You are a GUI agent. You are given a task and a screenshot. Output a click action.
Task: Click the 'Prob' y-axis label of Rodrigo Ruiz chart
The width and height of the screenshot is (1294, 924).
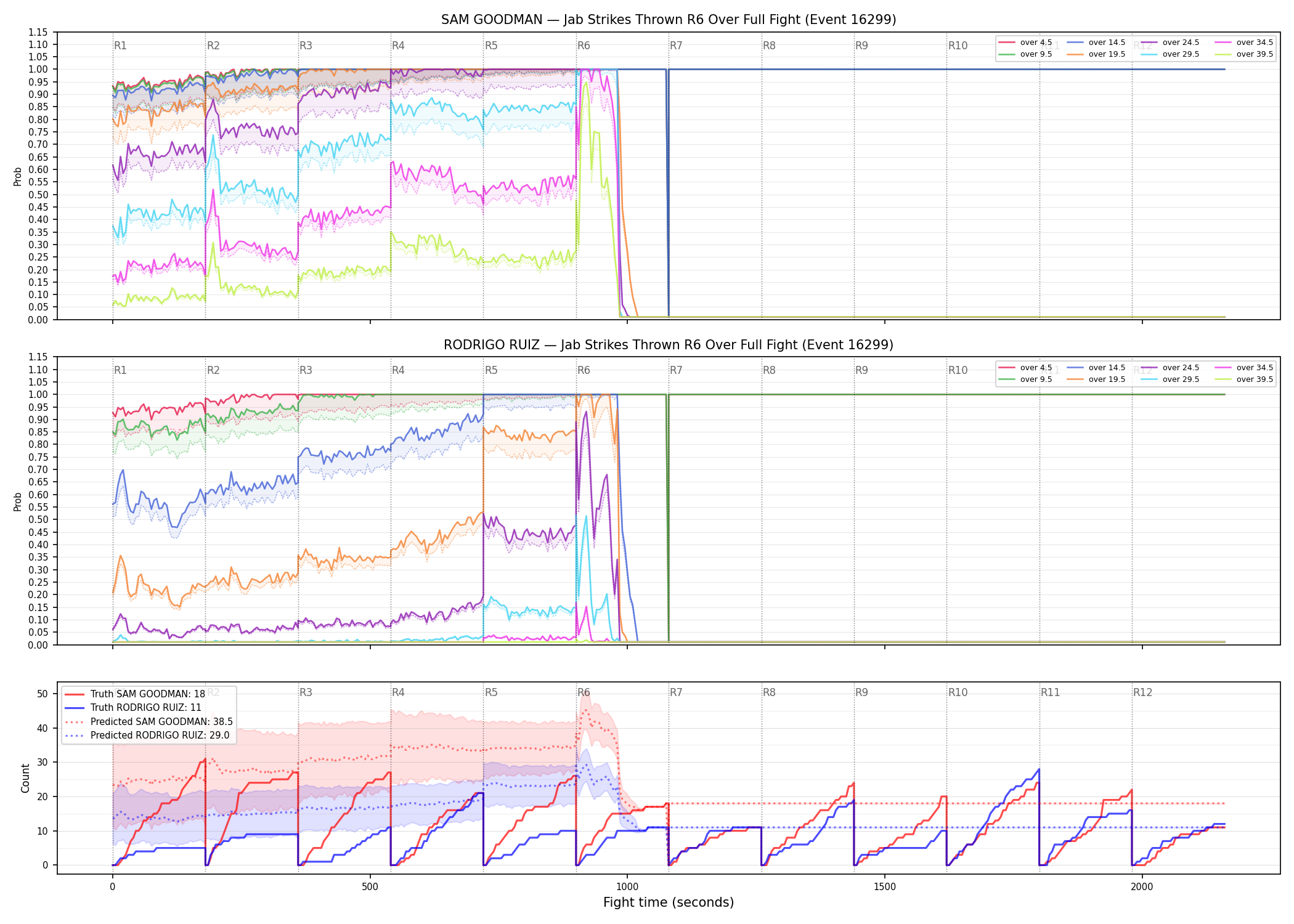(18, 501)
